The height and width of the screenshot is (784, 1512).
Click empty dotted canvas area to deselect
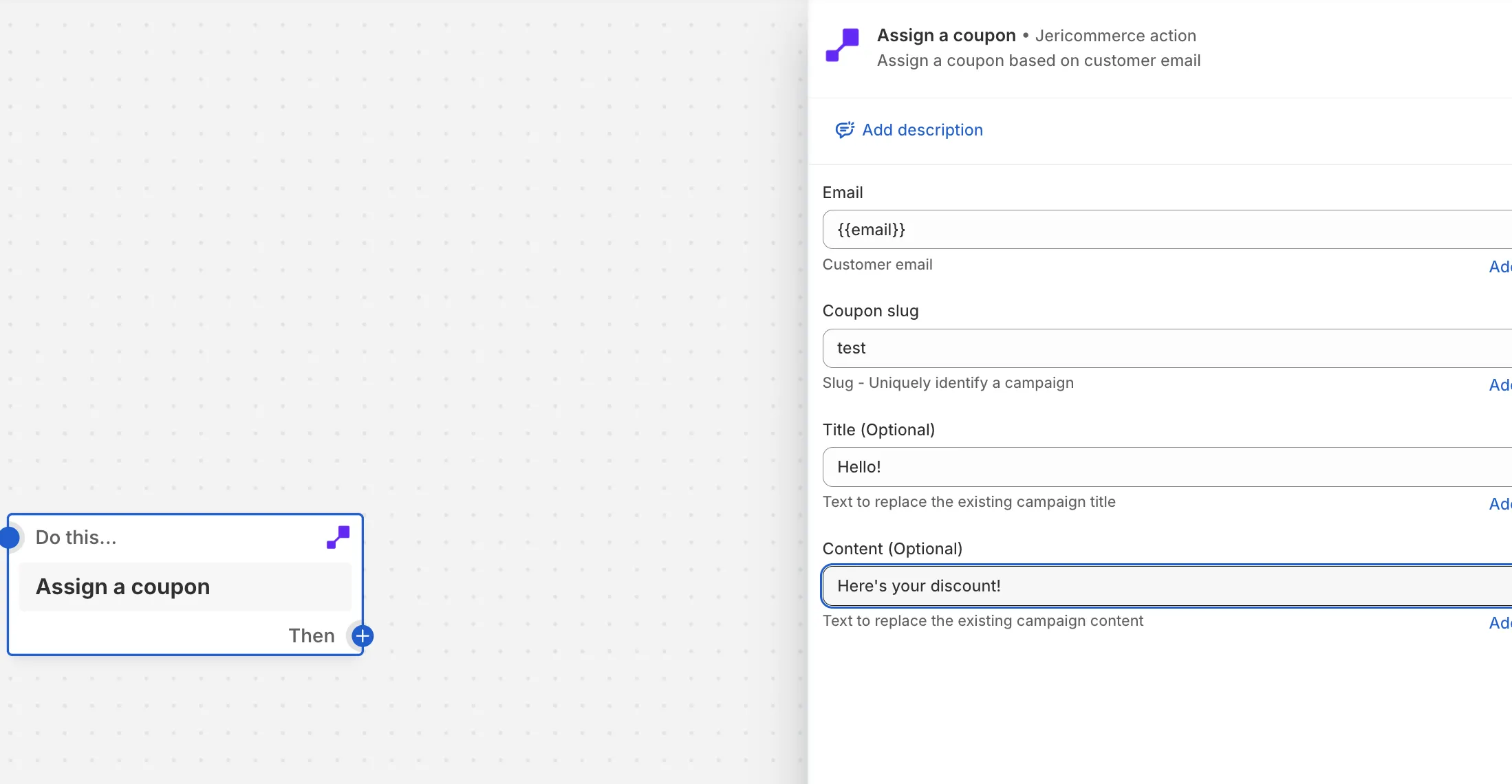[482, 275]
